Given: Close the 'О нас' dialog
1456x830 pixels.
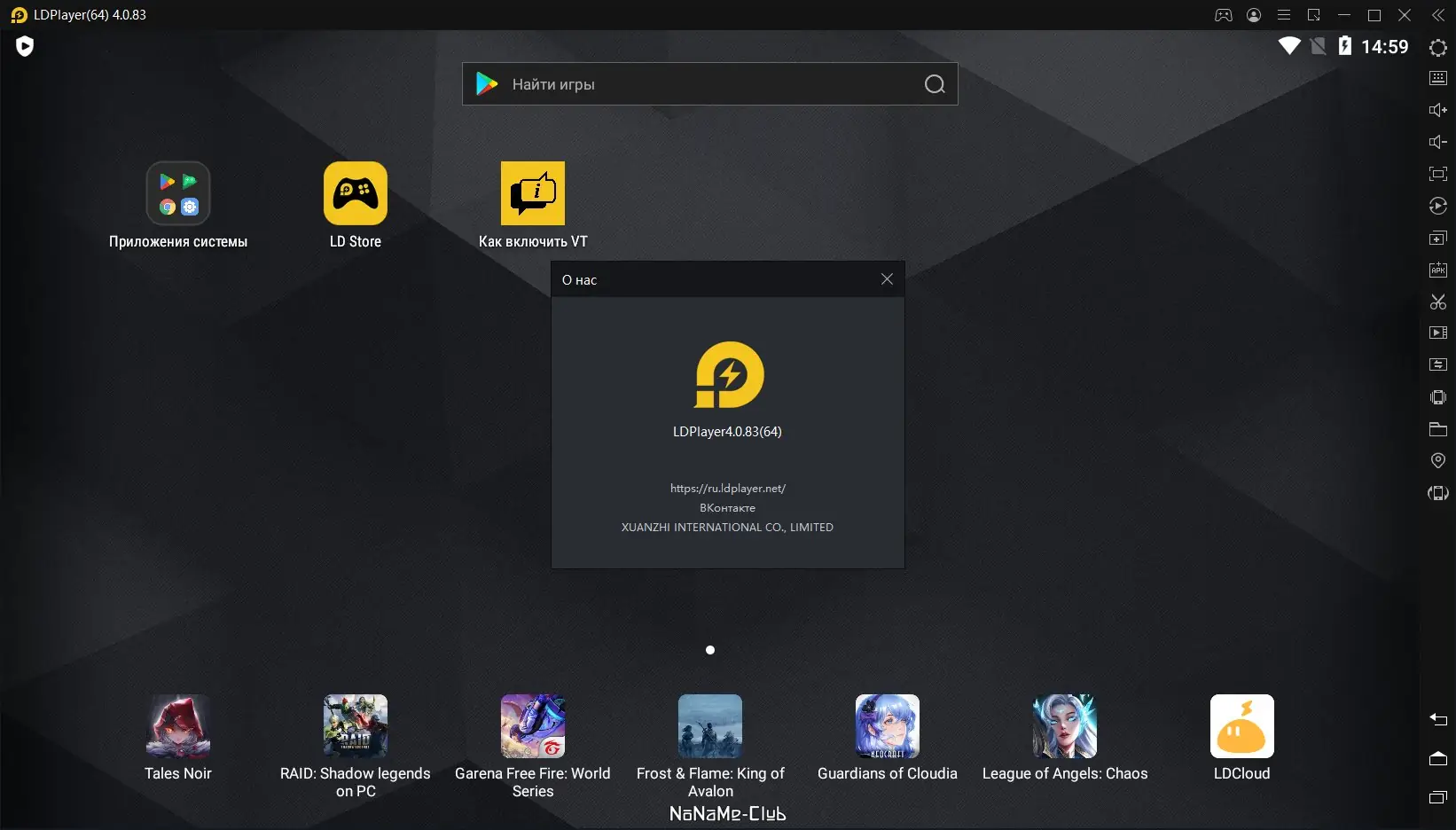Looking at the screenshot, I should (887, 279).
